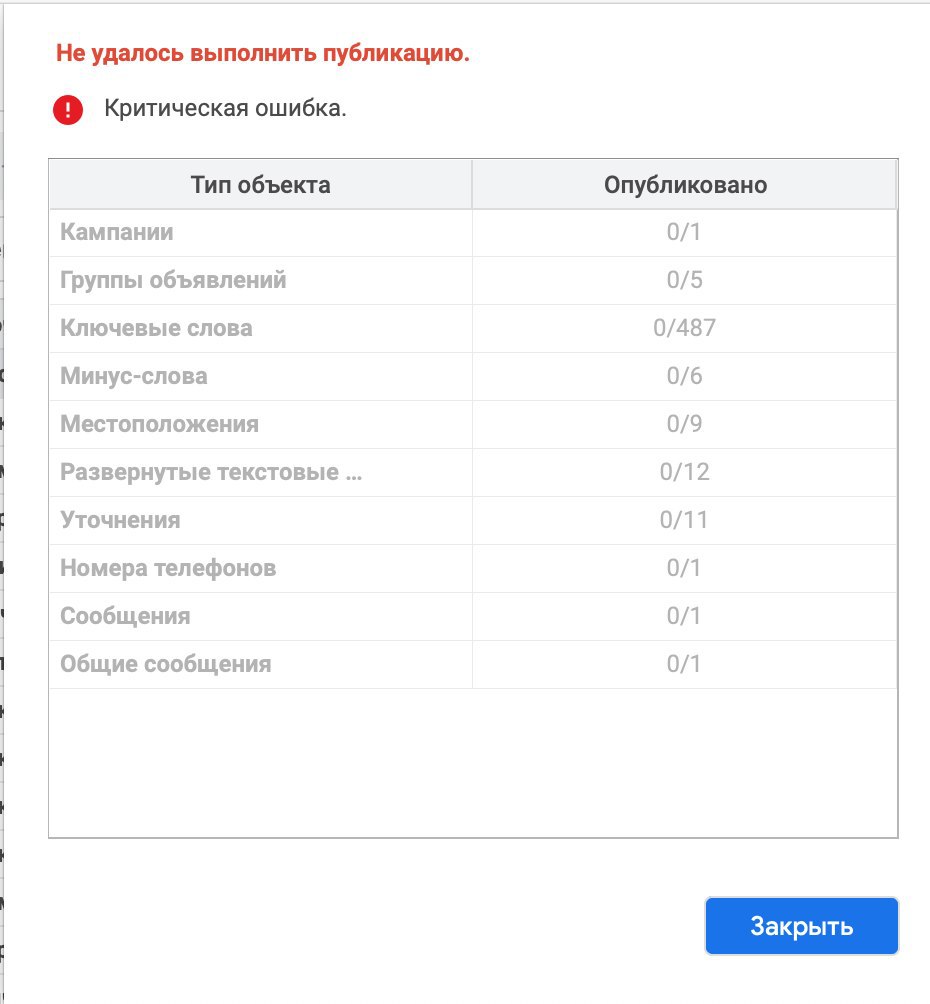
Task: Click the 0/487 published count cell
Action: click(x=684, y=328)
